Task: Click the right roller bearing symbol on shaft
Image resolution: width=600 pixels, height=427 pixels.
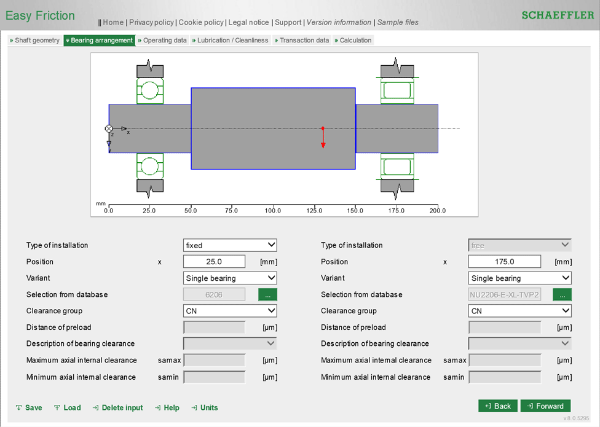Action: pyautogui.click(x=396, y=91)
